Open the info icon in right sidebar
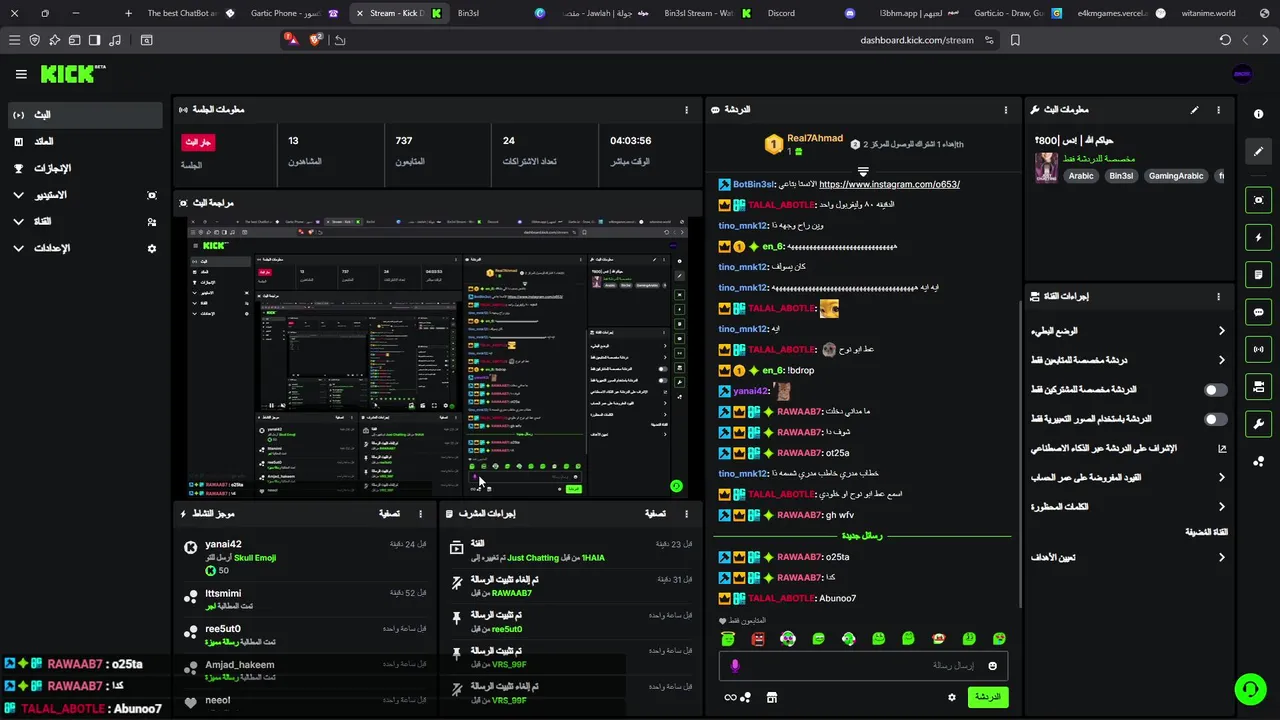This screenshot has height=720, width=1280. point(1258,114)
